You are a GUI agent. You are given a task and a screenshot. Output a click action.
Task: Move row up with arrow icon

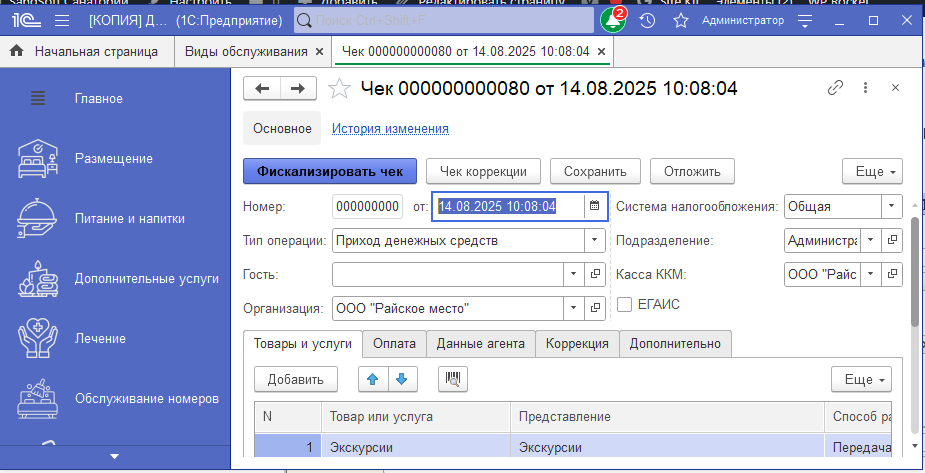pos(373,379)
